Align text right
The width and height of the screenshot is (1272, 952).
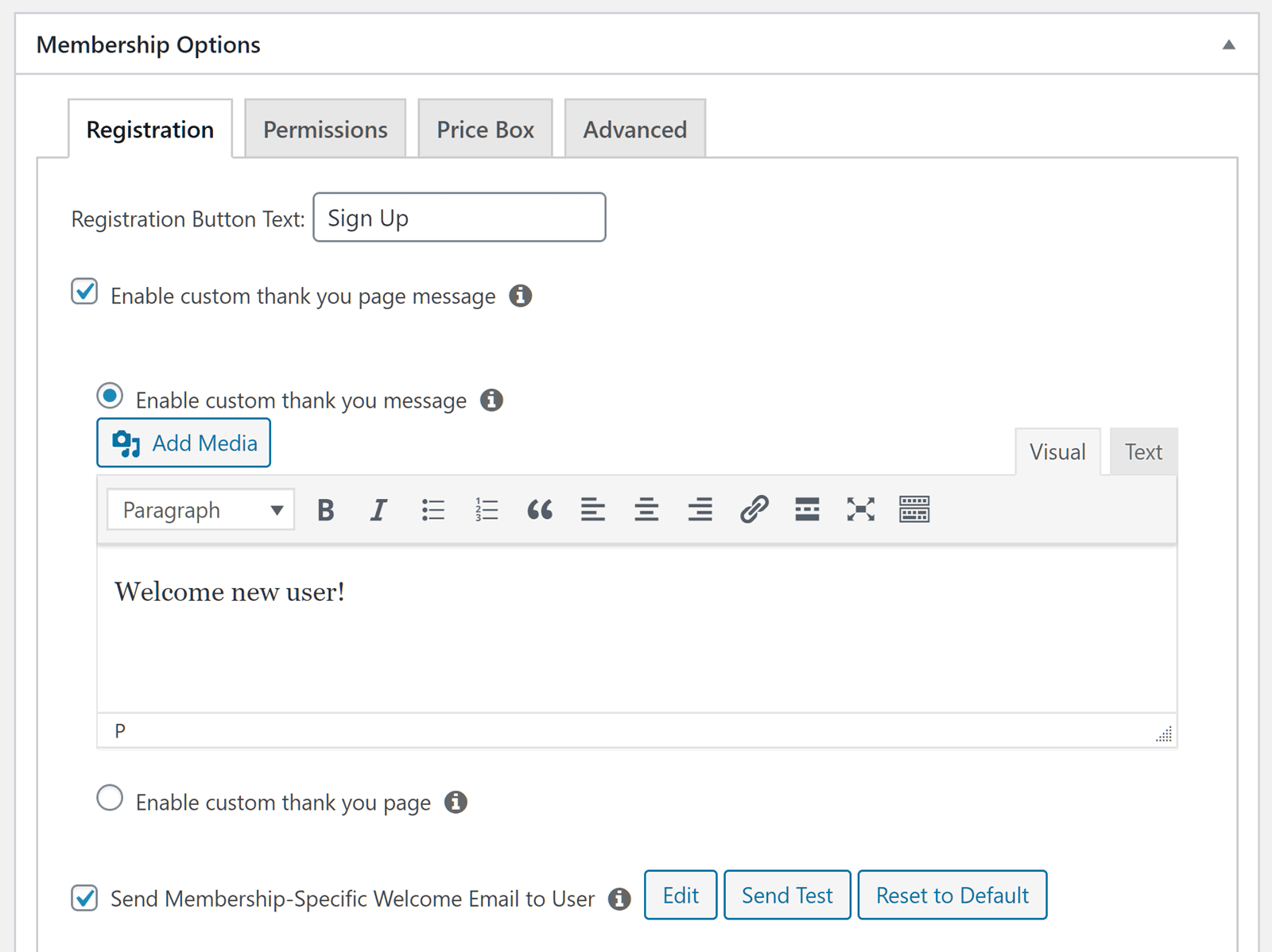pos(700,509)
